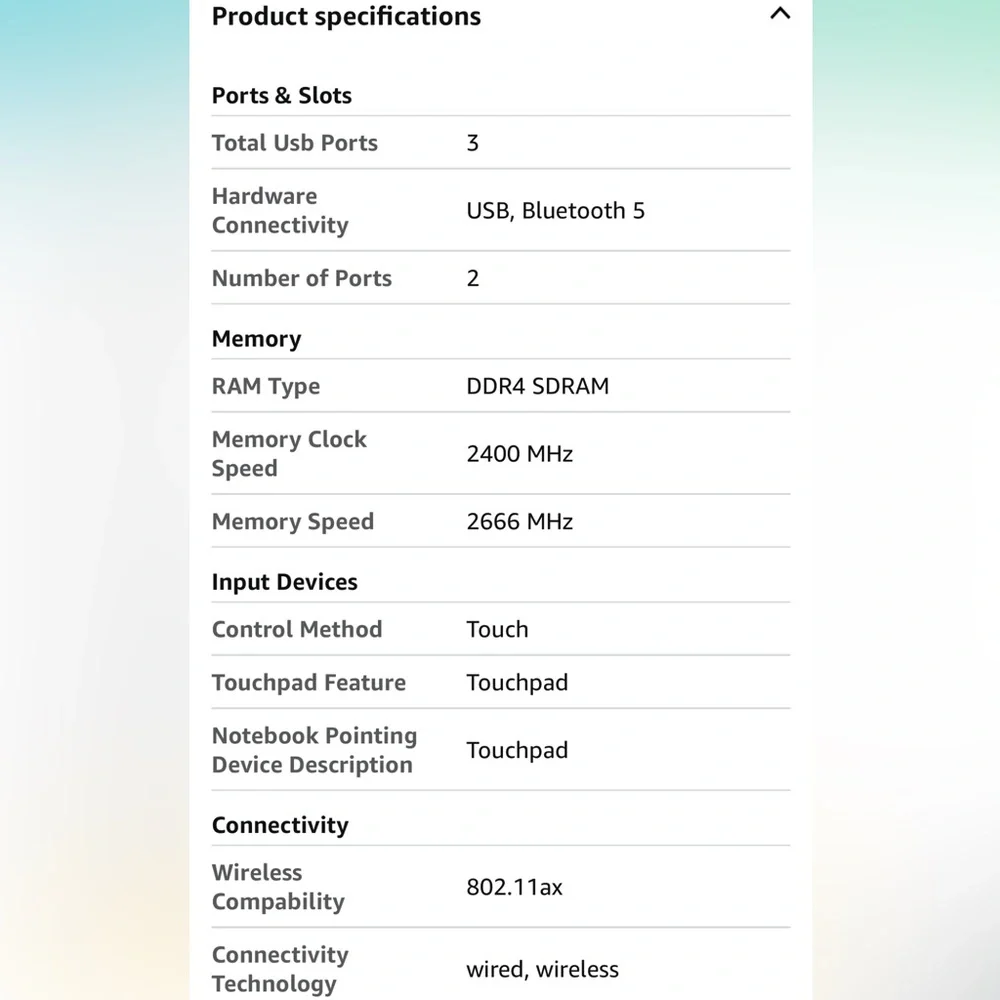Click the Control Method label

[297, 629]
